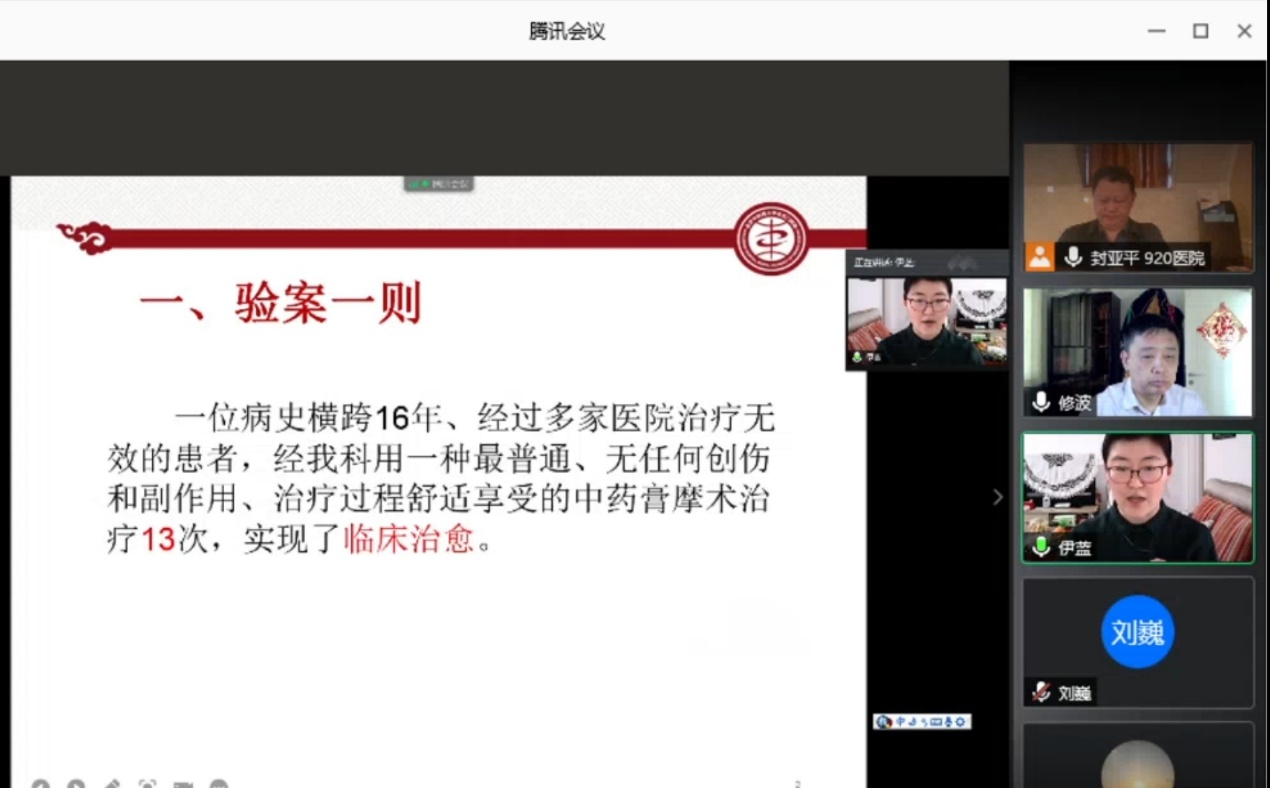The width and height of the screenshot is (1270, 788).
Task: Minimize the 腾讯会议 meeting window
Action: 1156,31
